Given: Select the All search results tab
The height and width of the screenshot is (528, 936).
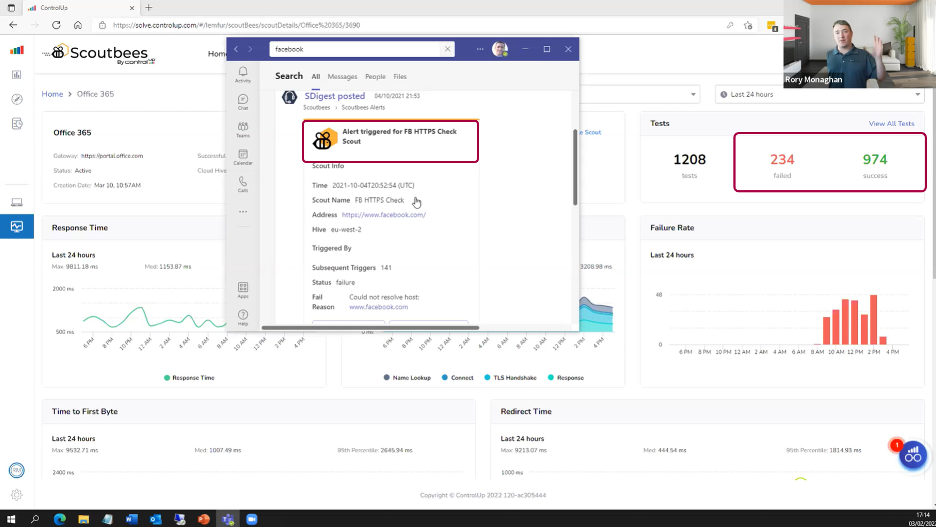Looking at the screenshot, I should [x=316, y=76].
